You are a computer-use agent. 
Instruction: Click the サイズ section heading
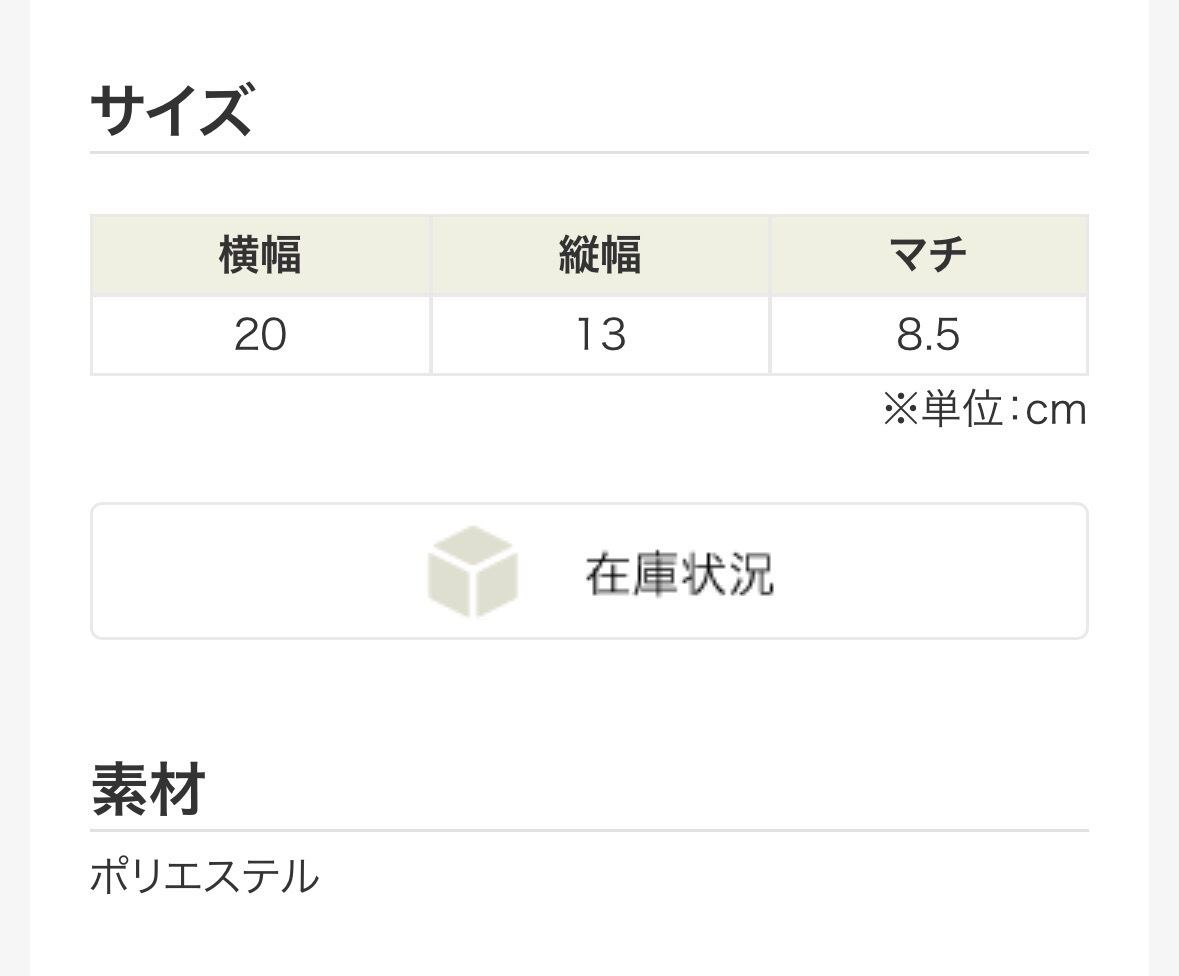[x=171, y=111]
